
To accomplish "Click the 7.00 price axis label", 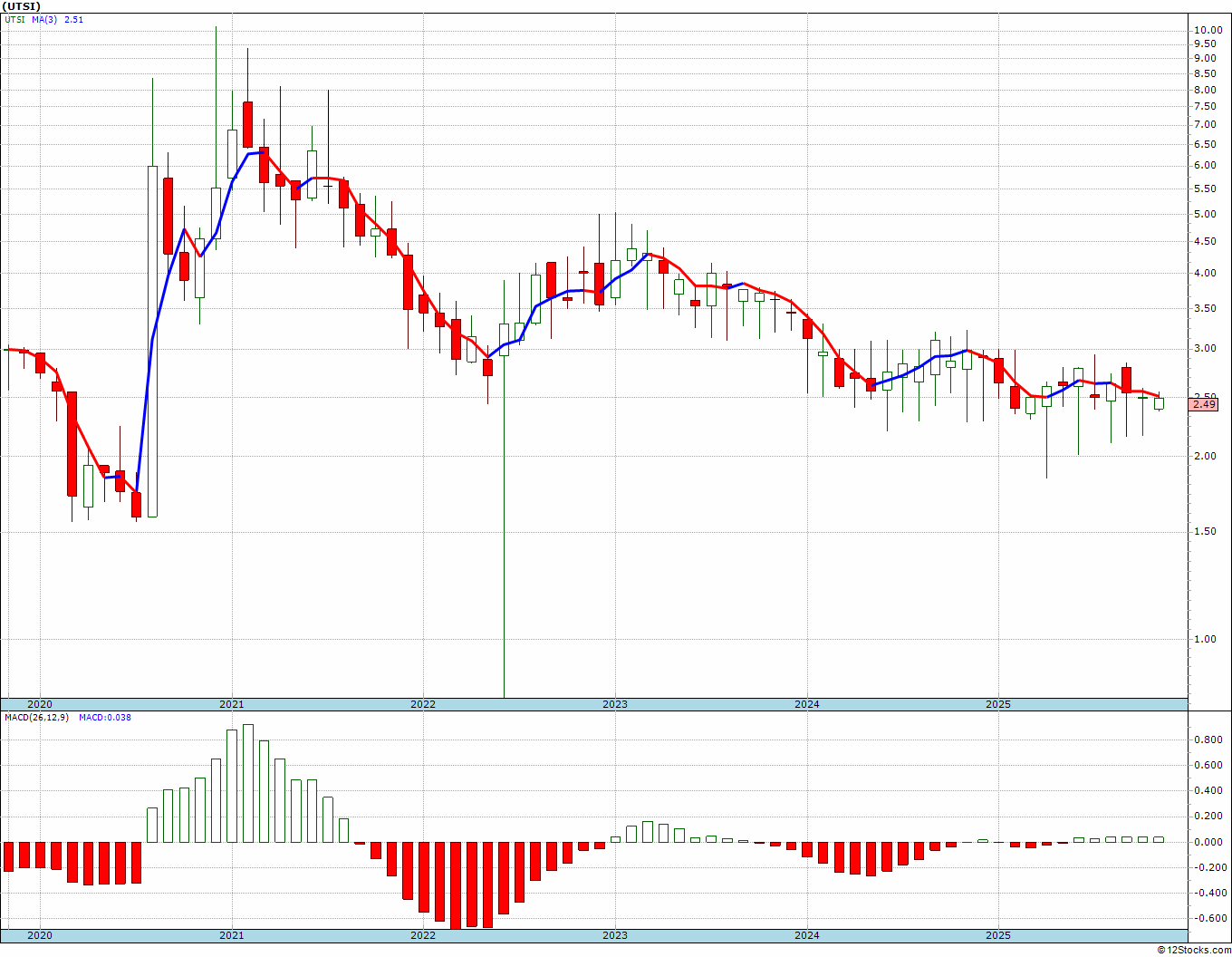I will coord(1204,124).
